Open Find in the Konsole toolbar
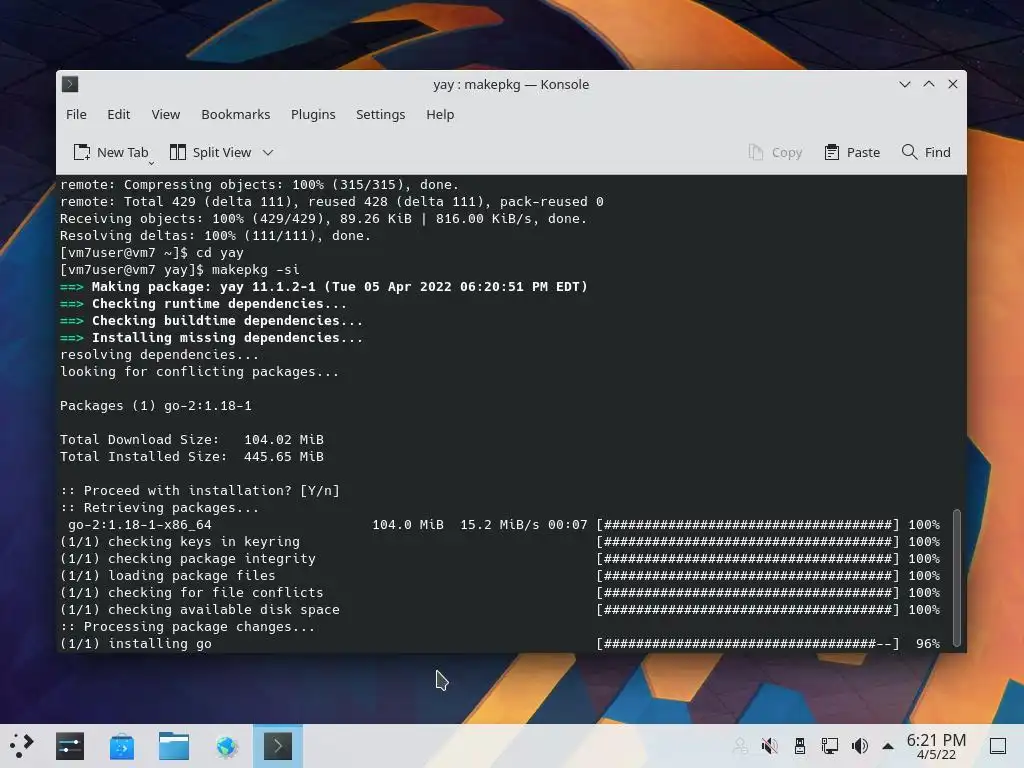Image resolution: width=1024 pixels, height=768 pixels. point(926,152)
